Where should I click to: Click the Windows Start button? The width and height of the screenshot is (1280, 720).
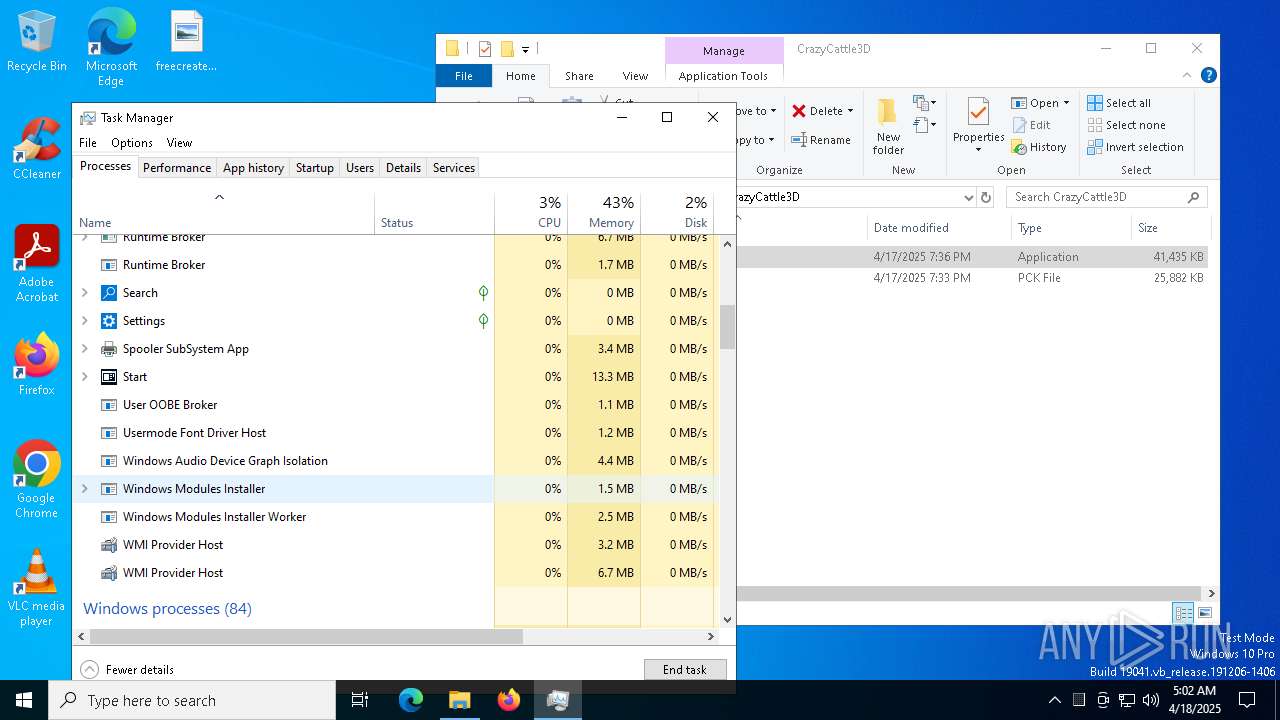click(x=24, y=700)
